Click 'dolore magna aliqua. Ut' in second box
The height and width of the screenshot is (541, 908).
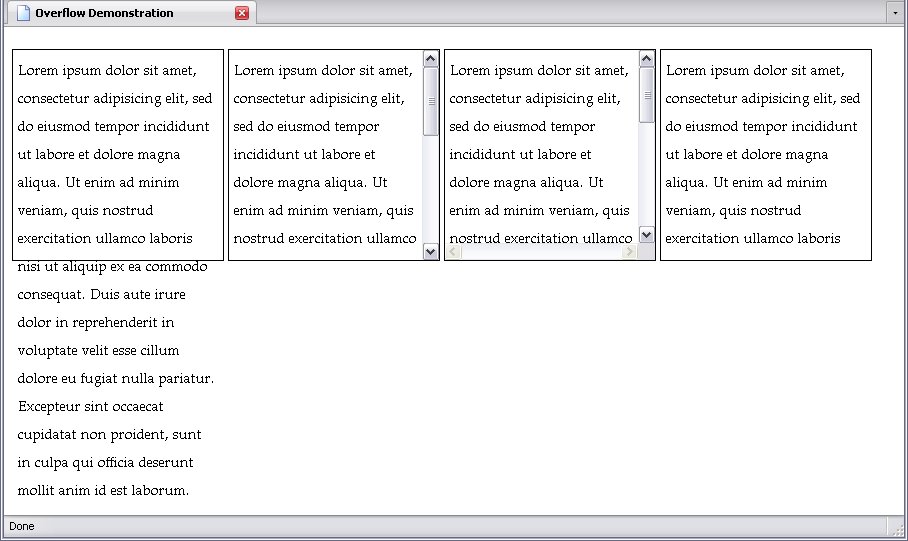pyautogui.click(x=310, y=183)
